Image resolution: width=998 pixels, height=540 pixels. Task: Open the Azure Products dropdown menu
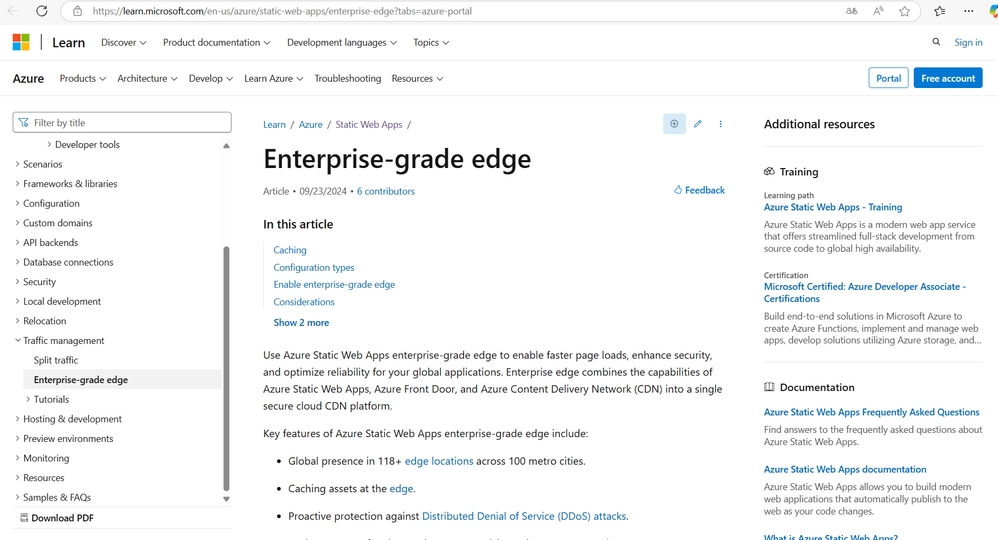point(82,78)
